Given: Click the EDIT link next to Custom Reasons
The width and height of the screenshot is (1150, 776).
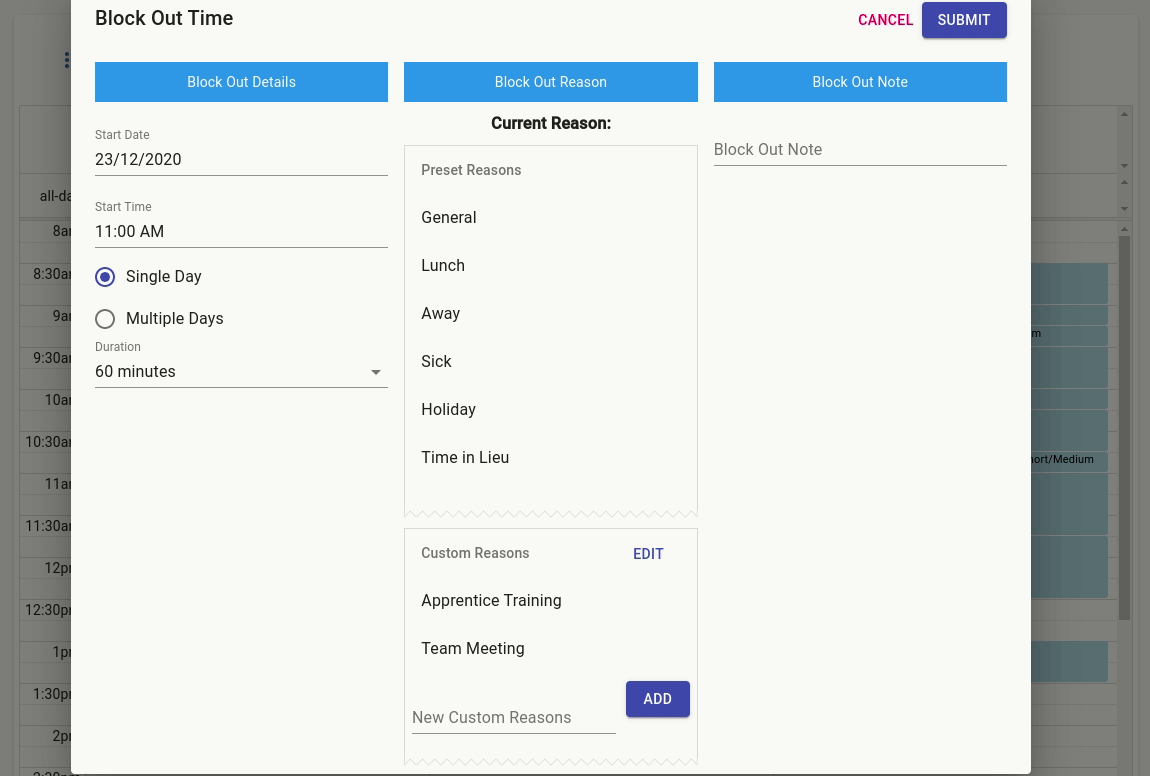Looking at the screenshot, I should point(648,554).
